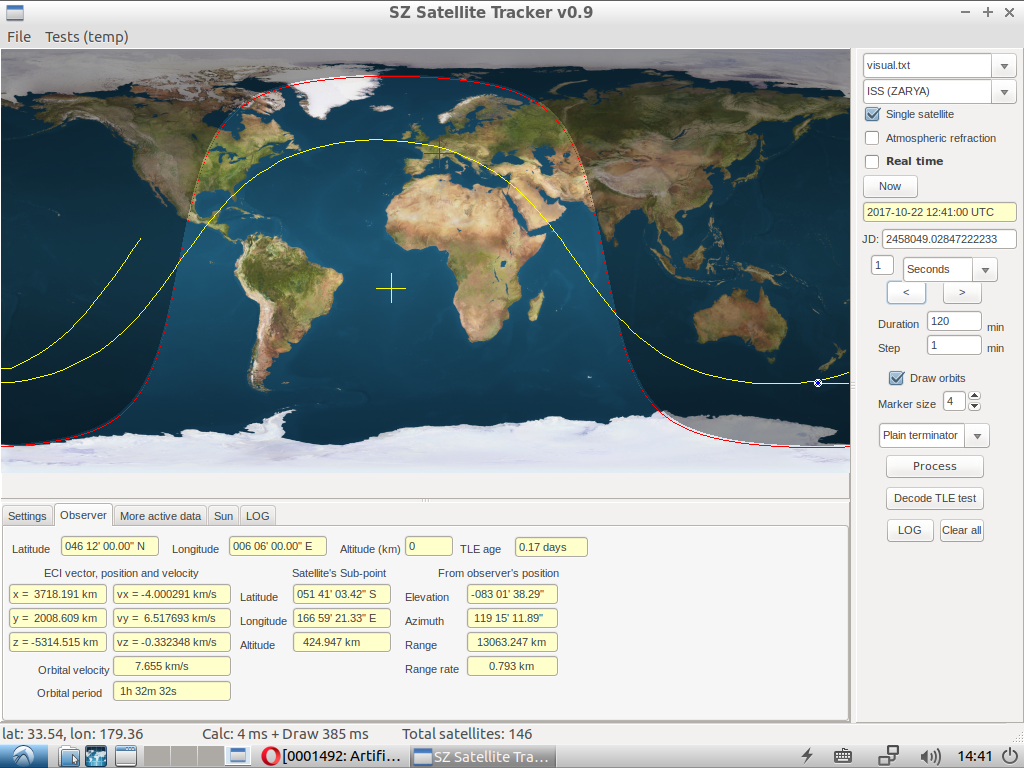1024x768 pixels.
Task: Open the network tray icon
Action: coord(888,756)
